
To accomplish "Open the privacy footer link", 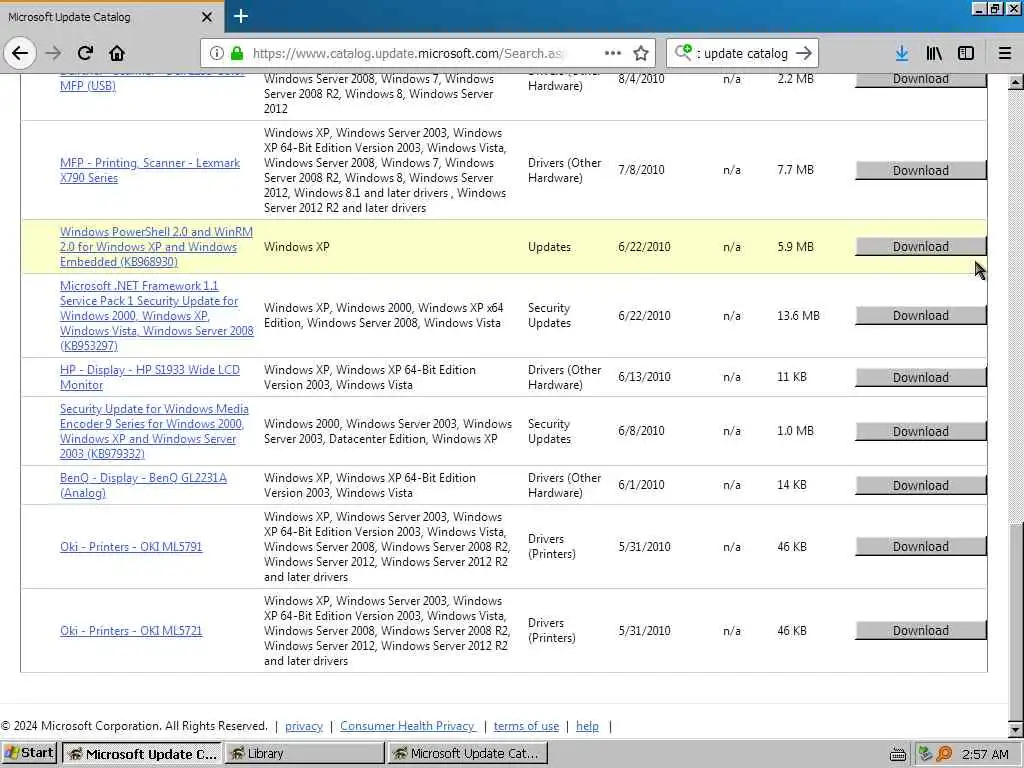I will (x=304, y=726).
